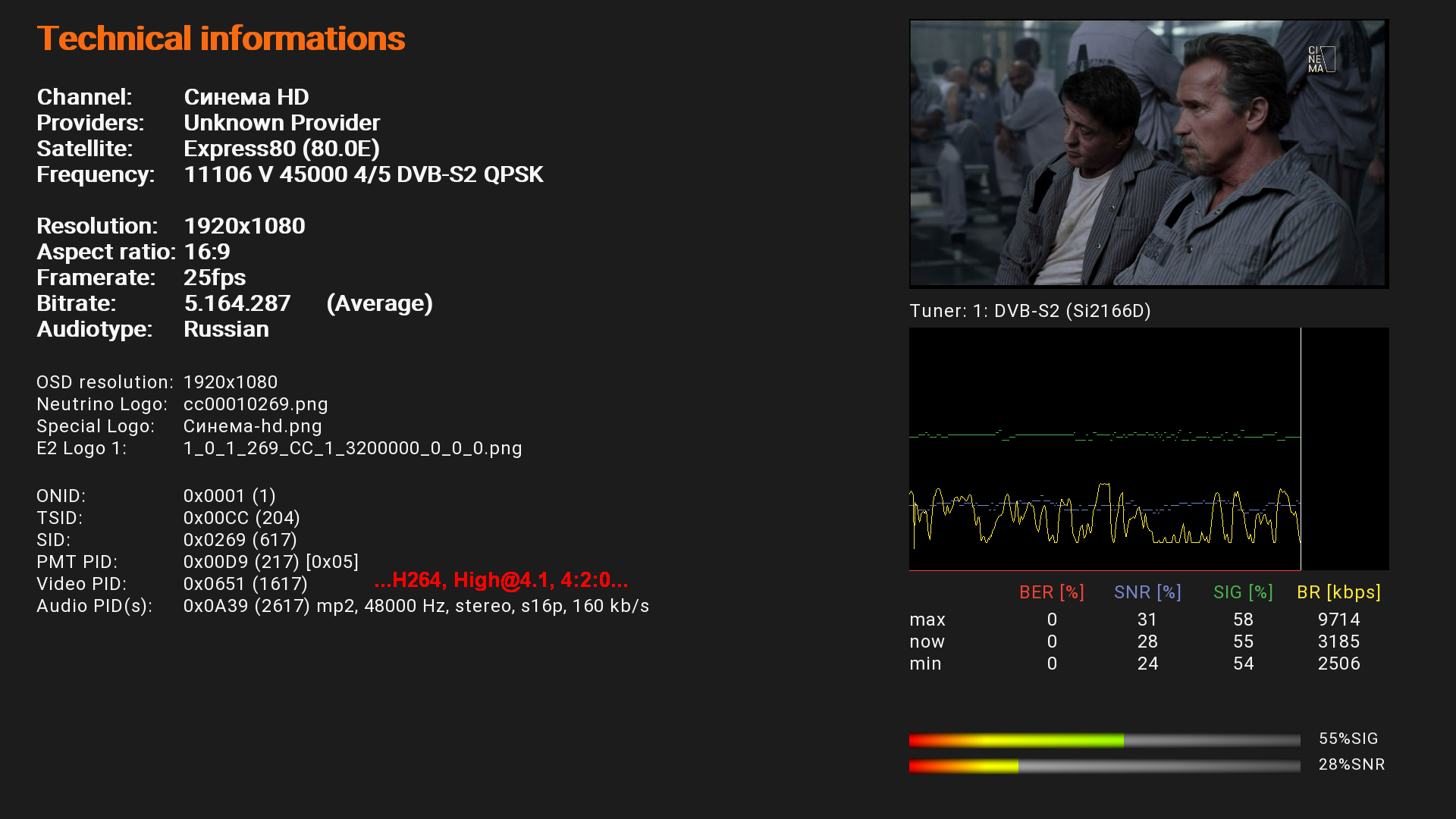Click the Cinema channel logo watermark
The image size is (1456, 819).
1320,59
